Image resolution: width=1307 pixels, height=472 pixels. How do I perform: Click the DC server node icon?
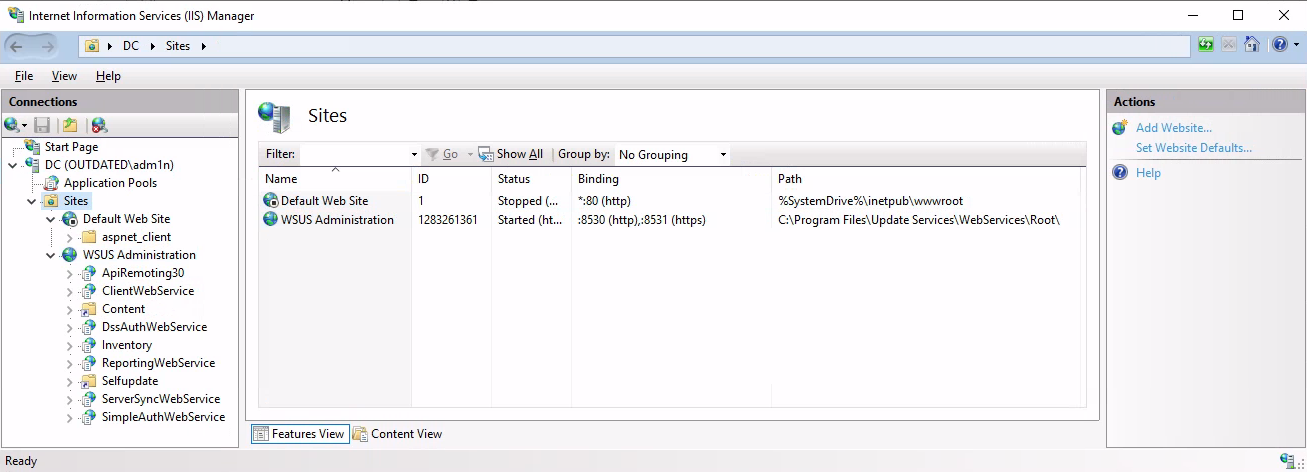tap(33, 165)
